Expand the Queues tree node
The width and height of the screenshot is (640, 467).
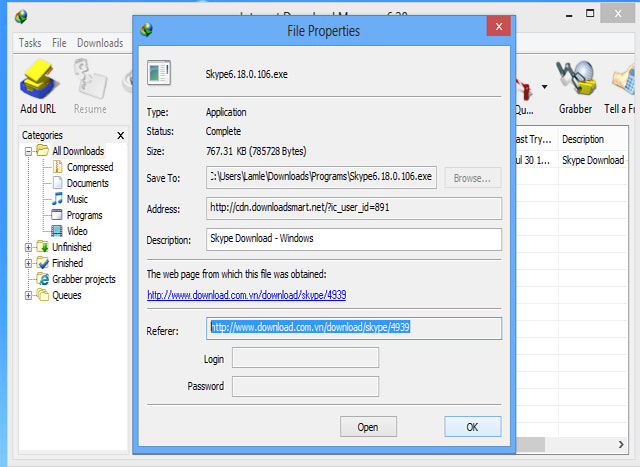[x=28, y=295]
